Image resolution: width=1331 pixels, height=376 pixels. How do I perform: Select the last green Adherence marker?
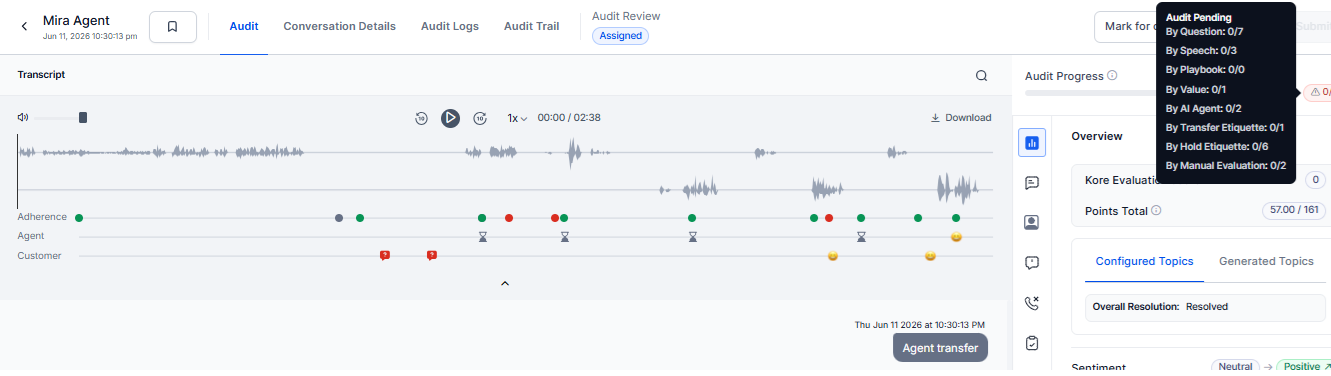point(956,218)
